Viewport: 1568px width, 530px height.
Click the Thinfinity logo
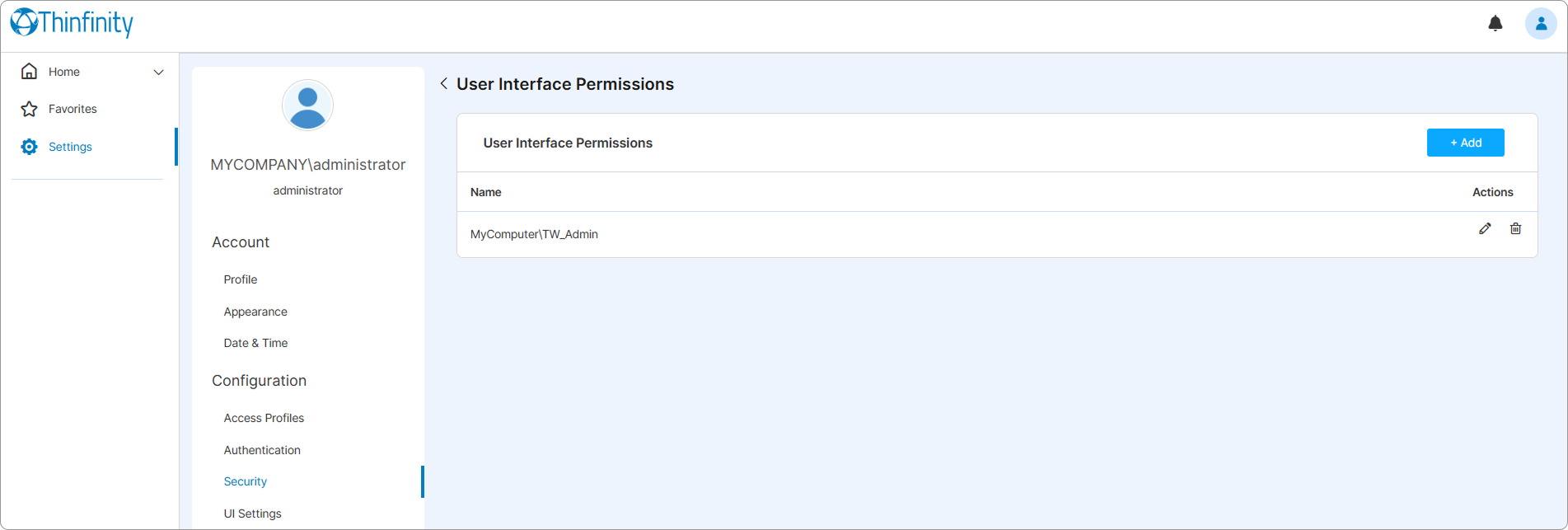(x=72, y=23)
